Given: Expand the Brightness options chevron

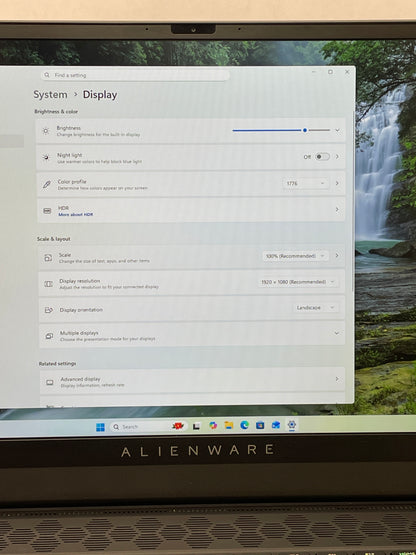Looking at the screenshot, I should pos(337,130).
